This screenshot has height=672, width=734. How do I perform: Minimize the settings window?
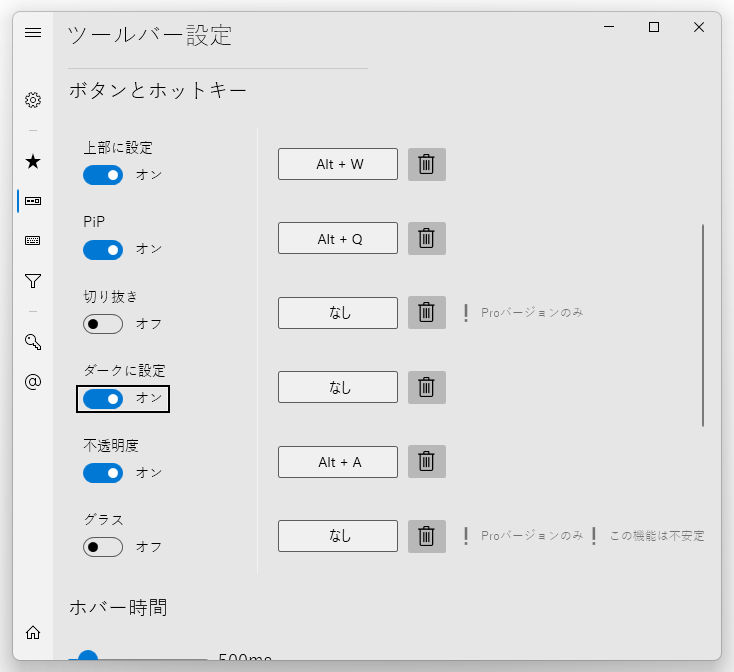[609, 27]
